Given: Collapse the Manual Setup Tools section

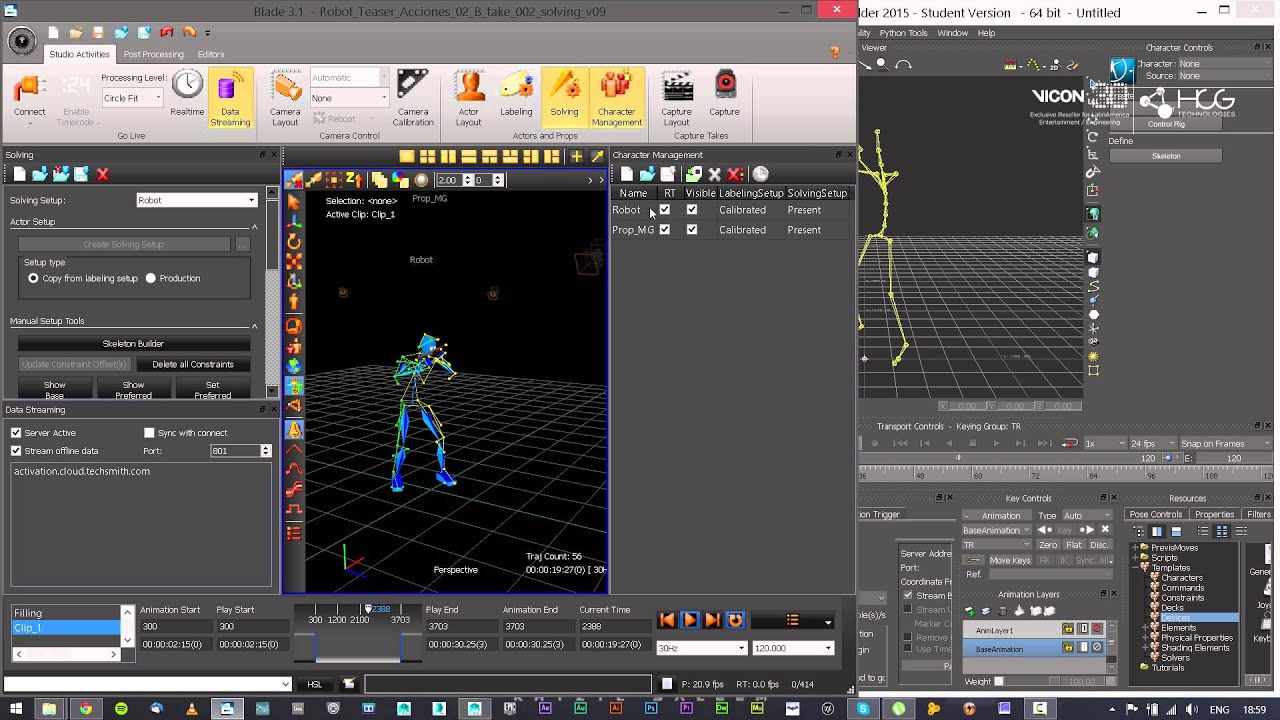Looking at the screenshot, I should pos(254,326).
